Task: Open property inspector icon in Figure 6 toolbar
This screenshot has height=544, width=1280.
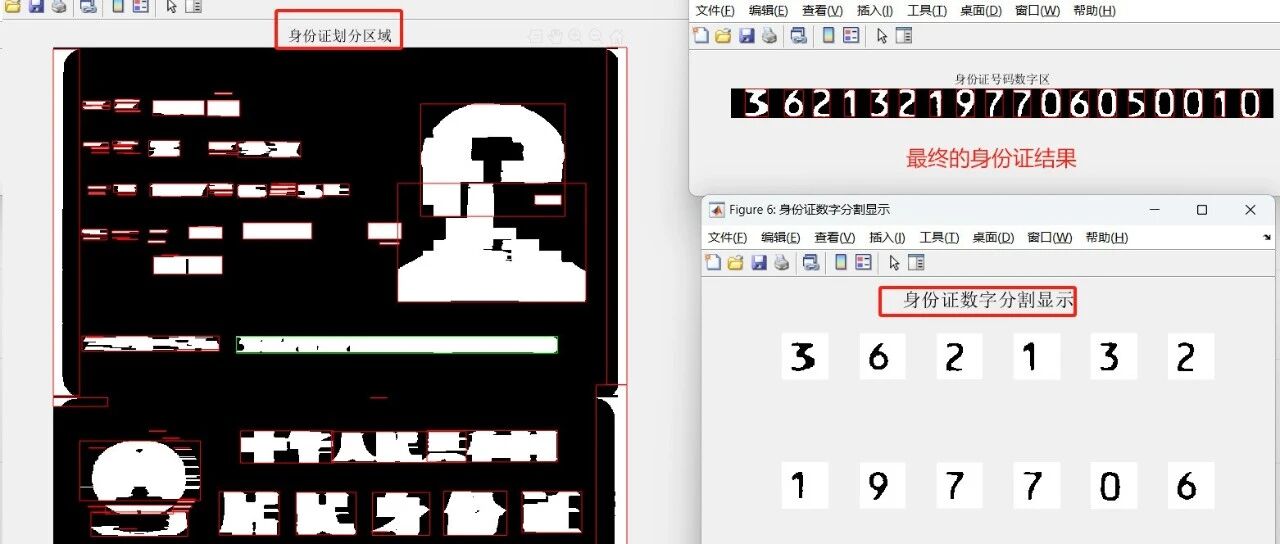Action: tap(915, 262)
